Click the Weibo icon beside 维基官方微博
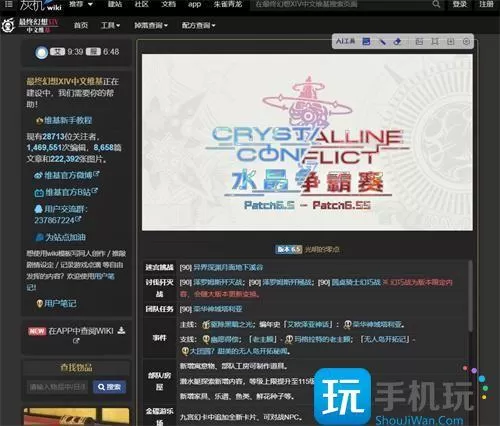 39,175
